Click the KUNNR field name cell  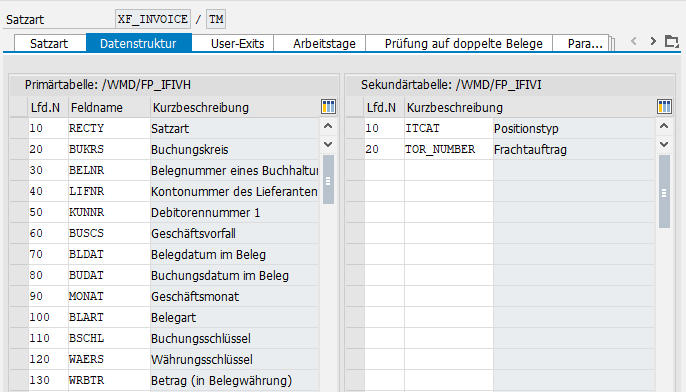(108, 212)
